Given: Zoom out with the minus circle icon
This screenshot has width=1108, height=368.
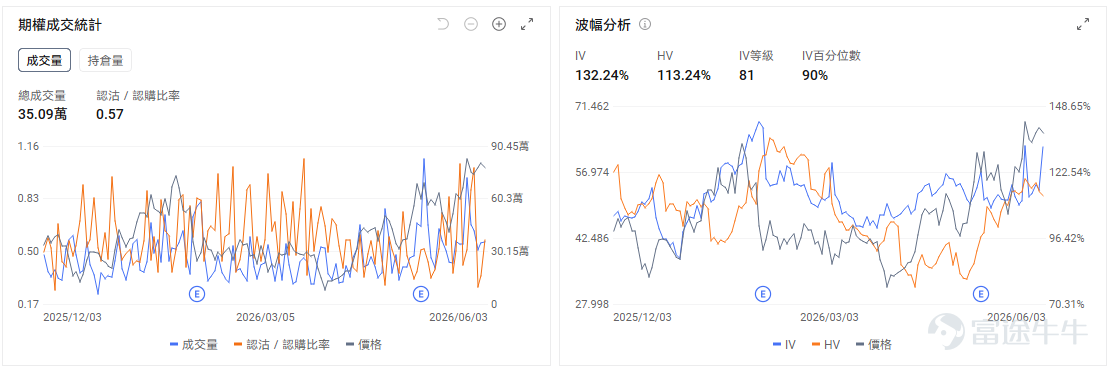Looking at the screenshot, I should click(x=471, y=25).
